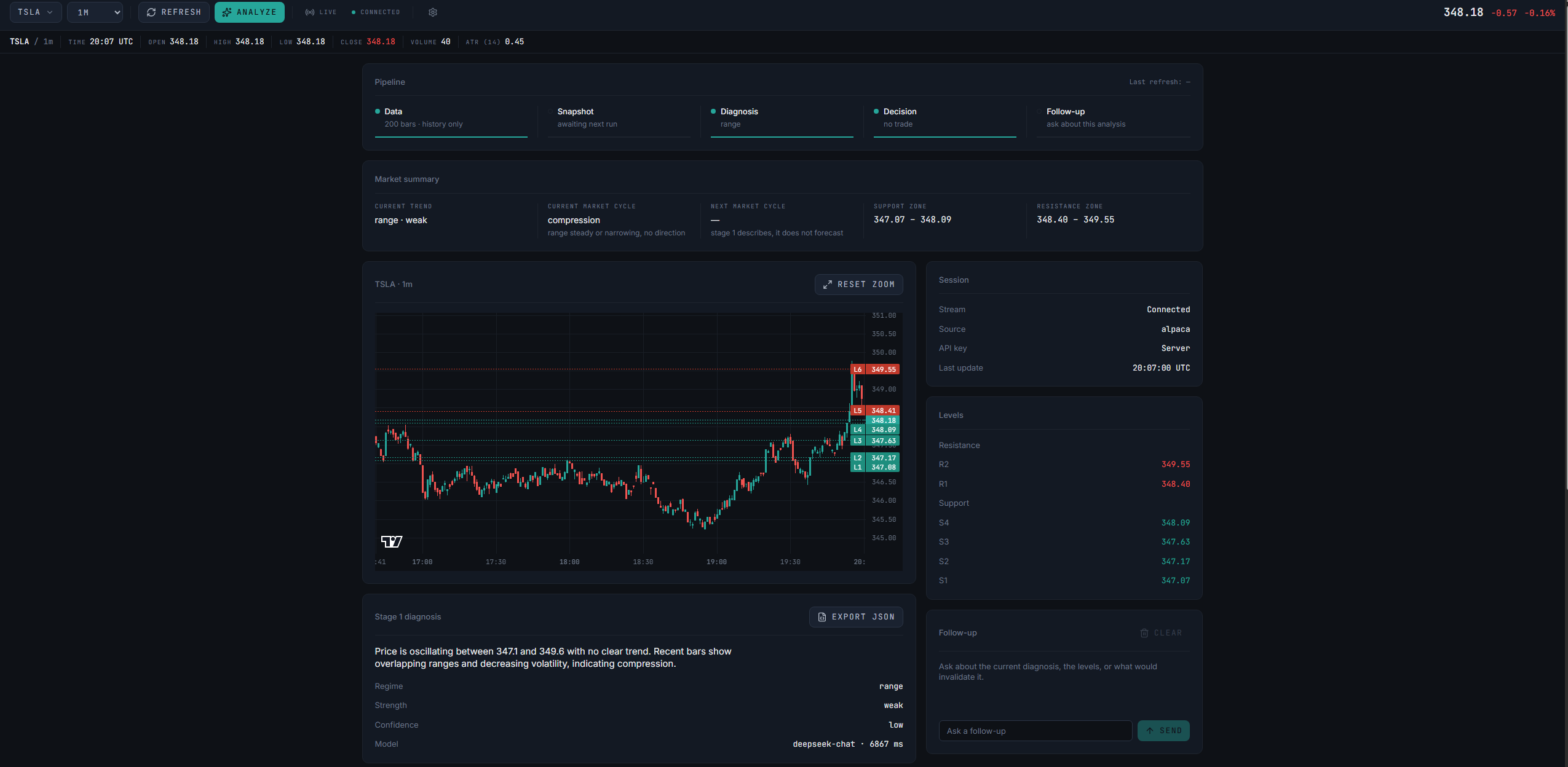The width and height of the screenshot is (1568, 767).
Task: Click the ATR (14) 0.45 readout
Action: (495, 42)
